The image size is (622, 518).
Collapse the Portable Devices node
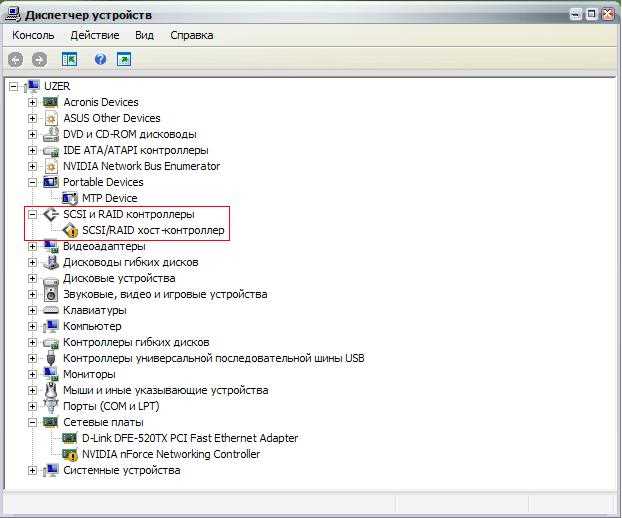[x=33, y=182]
